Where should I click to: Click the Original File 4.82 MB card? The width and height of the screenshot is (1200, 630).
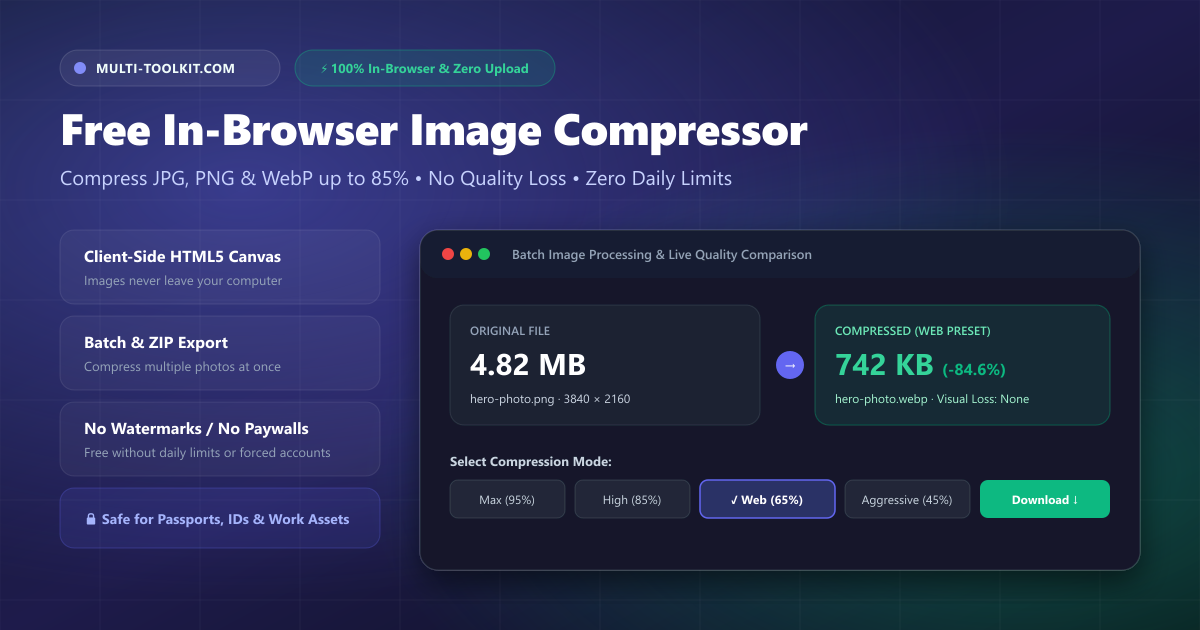pyautogui.click(x=605, y=365)
